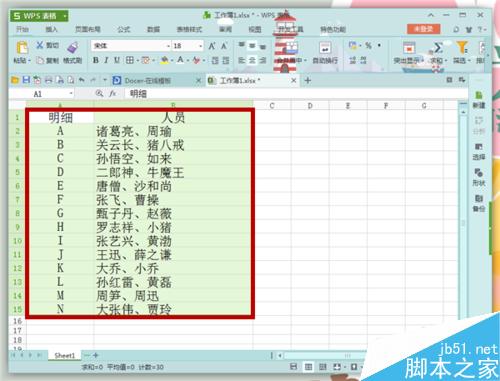Click the Paste clipboard icon

[x=22, y=48]
